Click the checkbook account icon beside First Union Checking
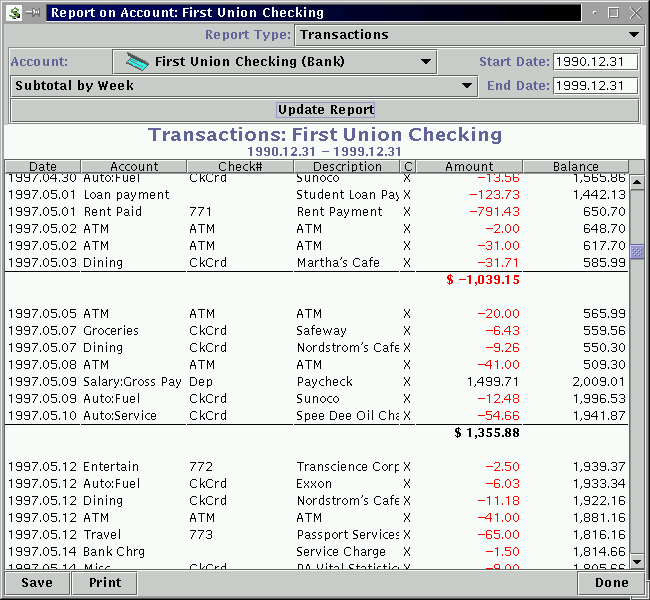 coord(137,62)
